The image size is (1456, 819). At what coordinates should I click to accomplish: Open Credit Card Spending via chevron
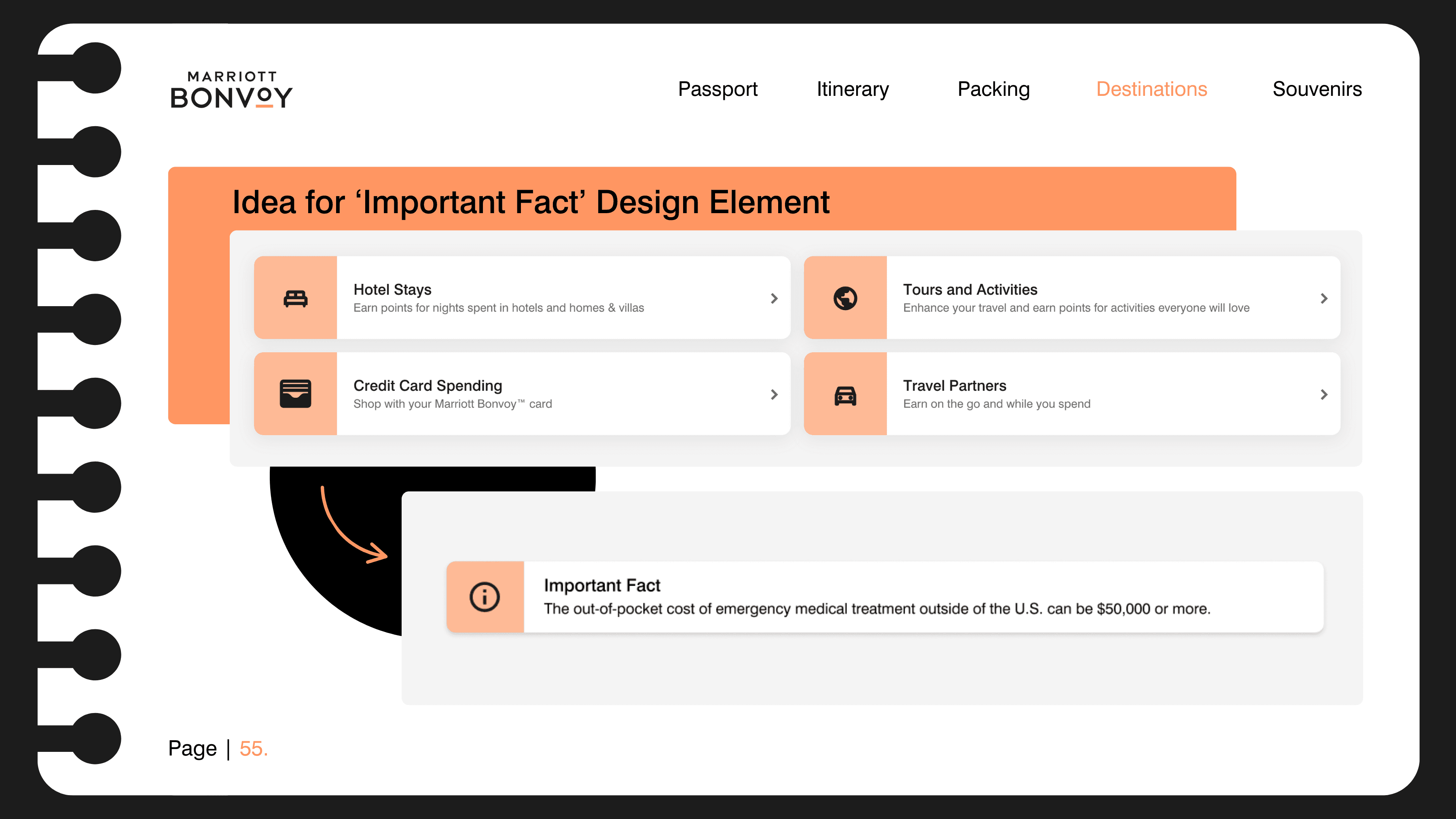point(774,394)
